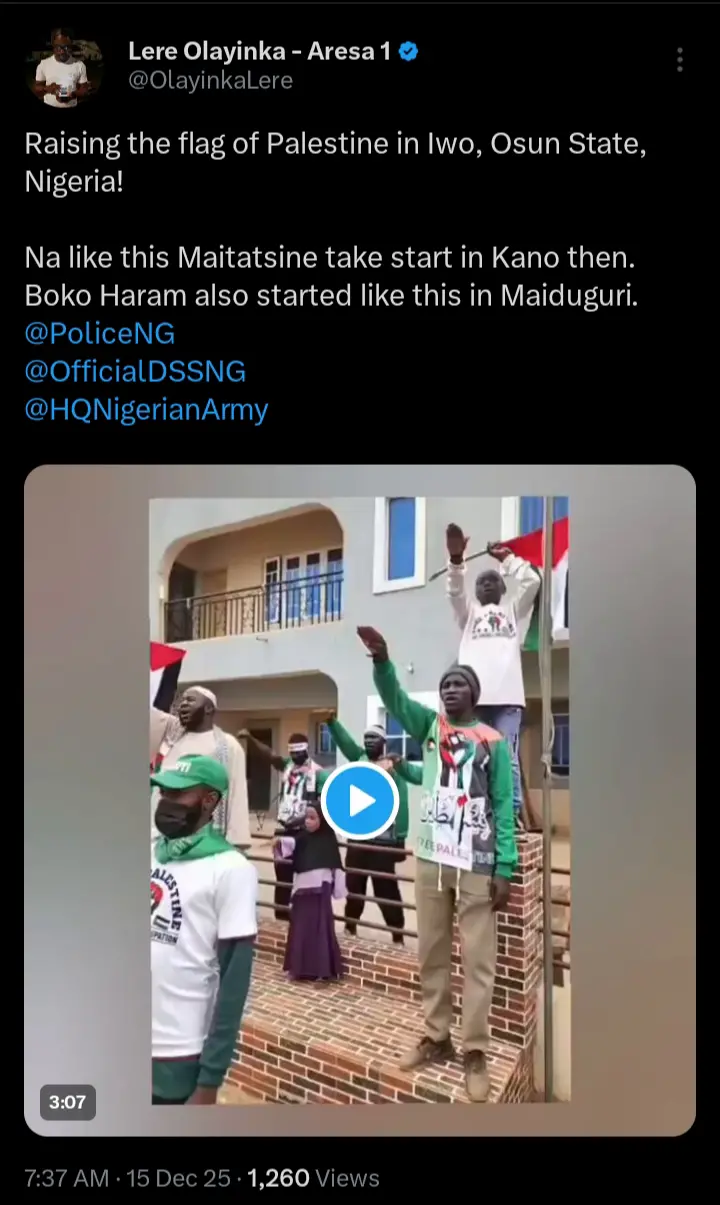Tap the word "Nigeria!" in the tweet

(75, 183)
